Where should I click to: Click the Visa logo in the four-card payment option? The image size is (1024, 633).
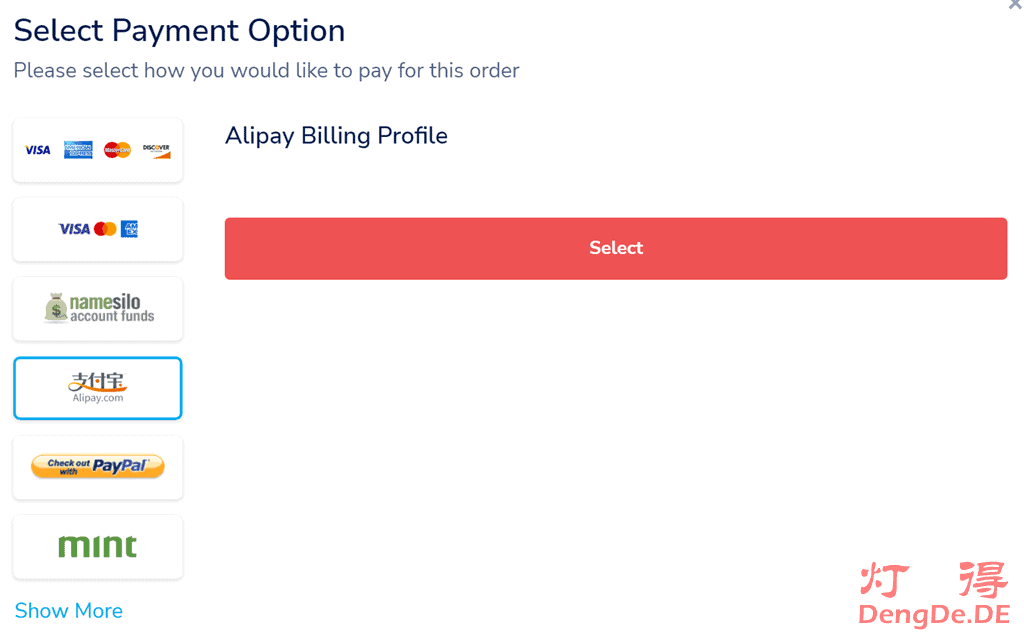tap(38, 150)
